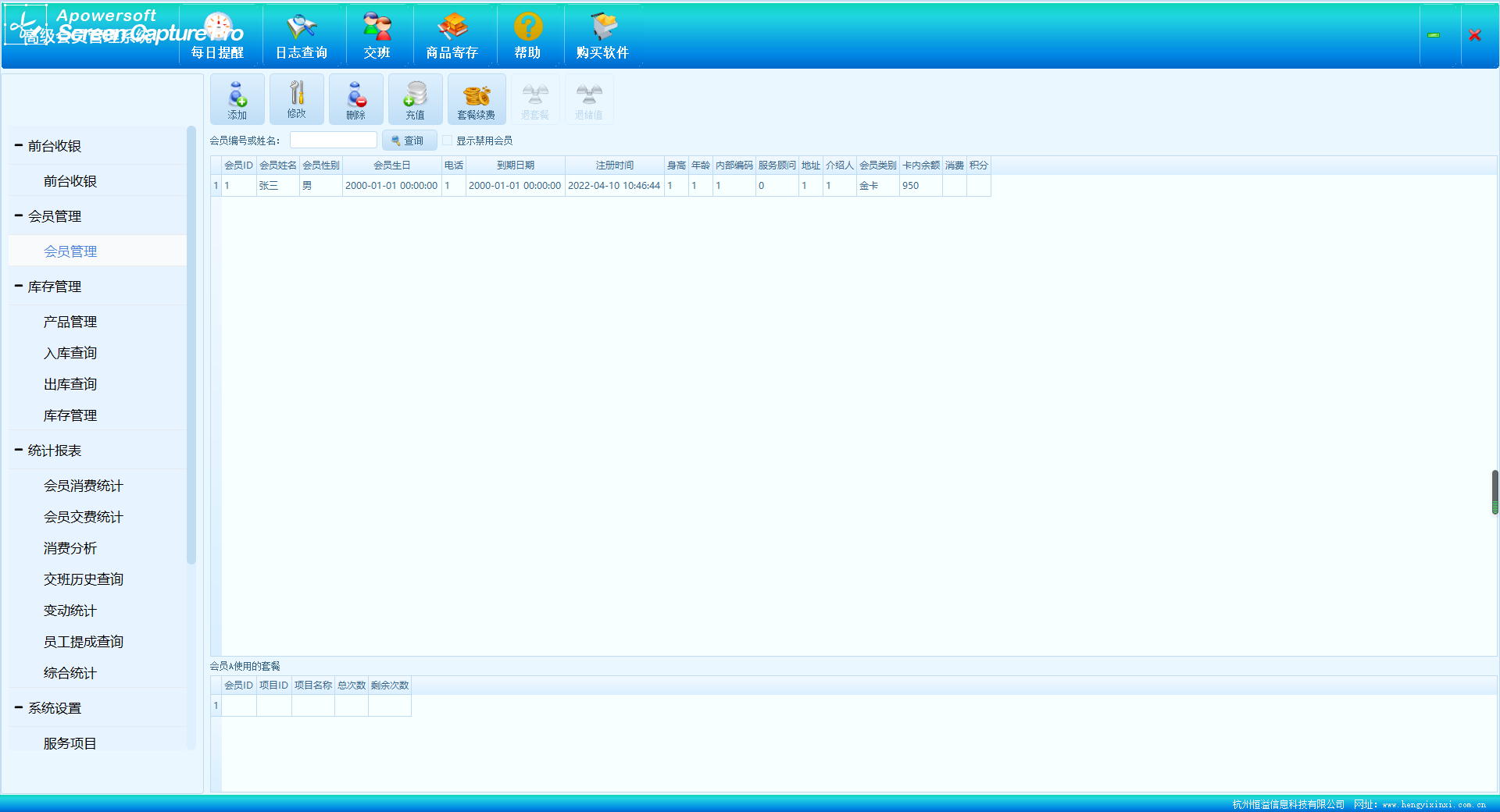Image resolution: width=1500 pixels, height=812 pixels.
Task: Enable the 显示禁用会员 checkbox
Action: 448,141
